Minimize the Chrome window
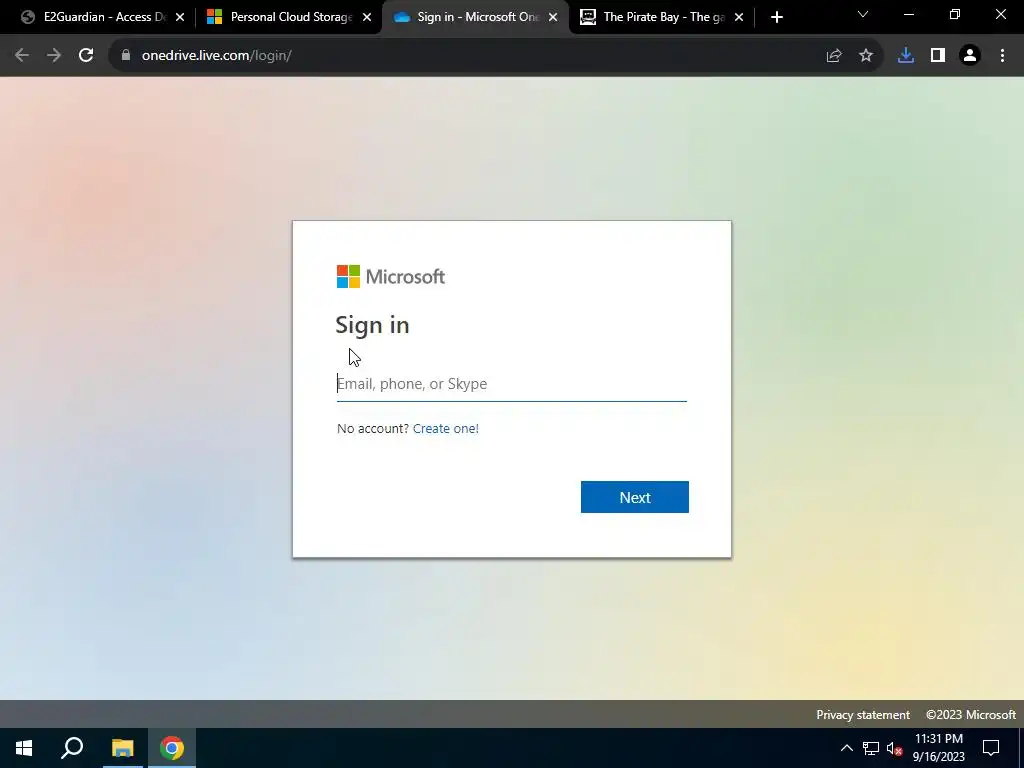The height and width of the screenshot is (768, 1024). coord(908,14)
